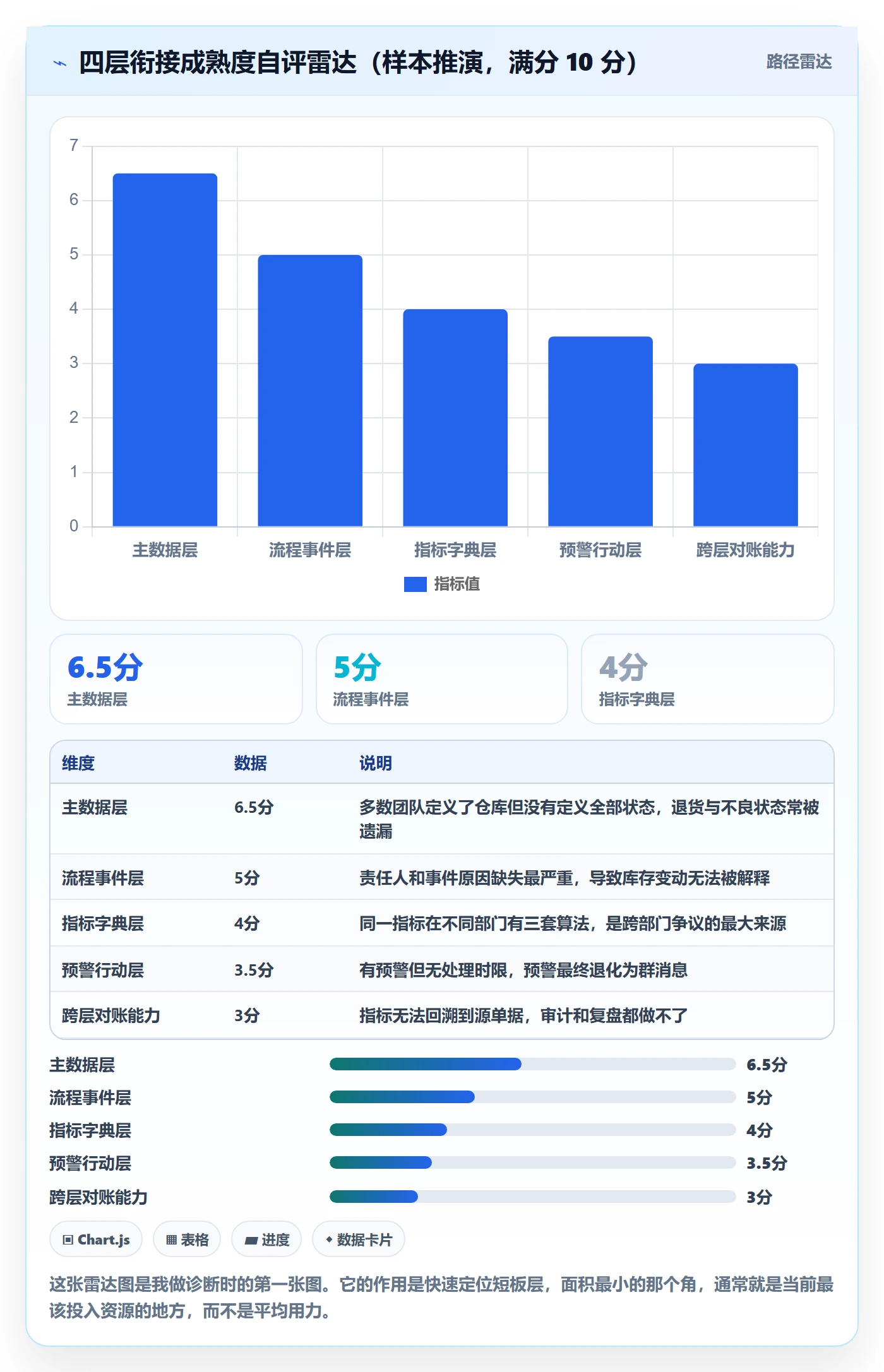Select the 表格 tag chip
Screen dimensions: 884x1372
point(187,1239)
